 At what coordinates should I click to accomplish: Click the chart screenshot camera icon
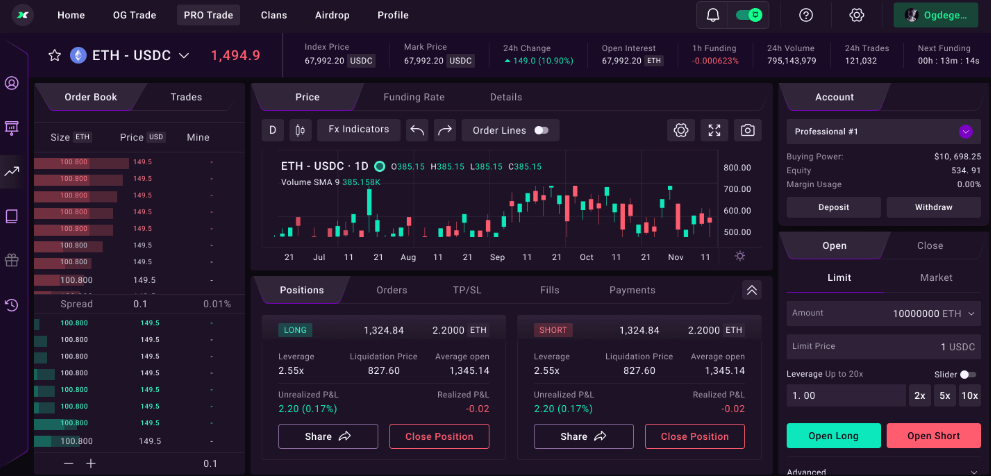pyautogui.click(x=746, y=130)
